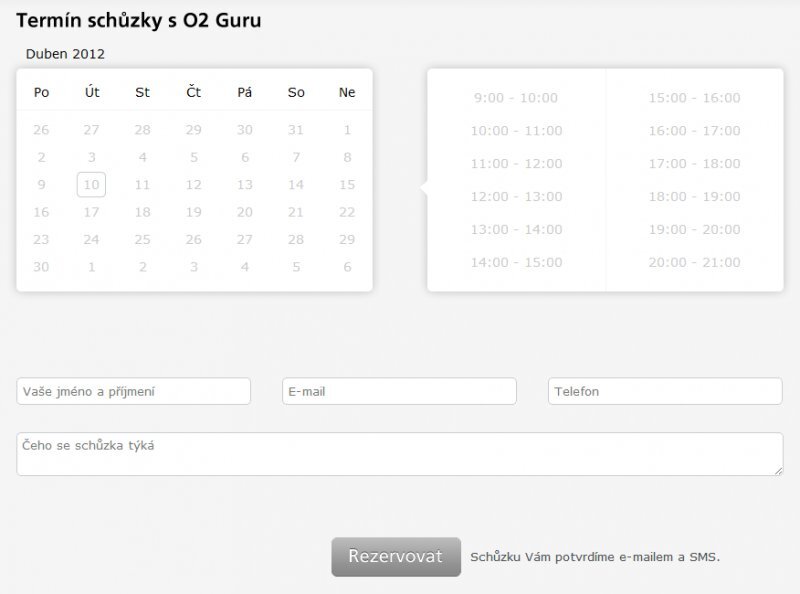Screen dimensions: 800x594
Task: Choose the 9:00 - 10:00 time slot
Action: 516,98
